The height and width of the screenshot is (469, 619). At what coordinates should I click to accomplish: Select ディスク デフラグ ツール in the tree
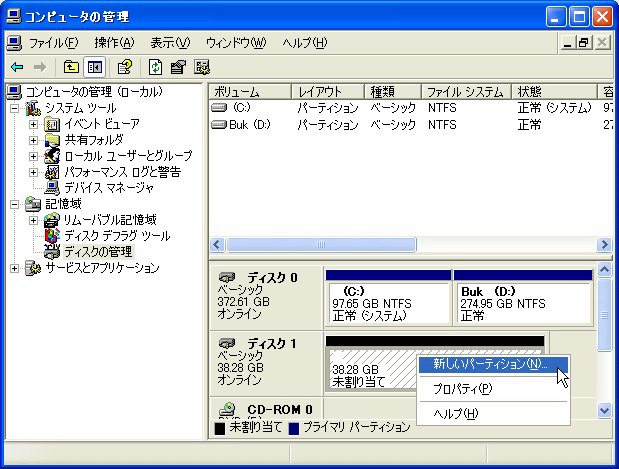tap(116, 235)
